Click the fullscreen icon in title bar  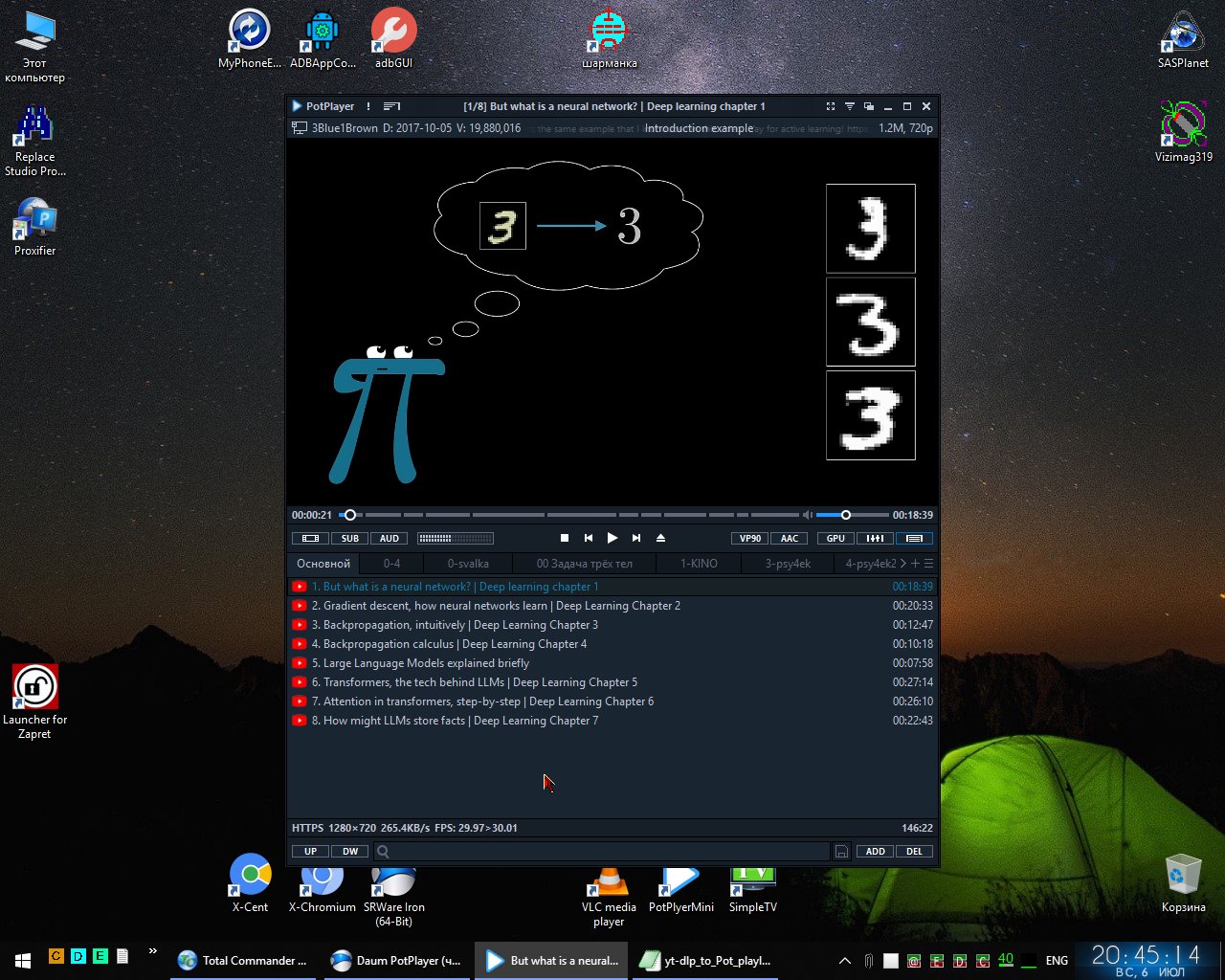point(830,106)
